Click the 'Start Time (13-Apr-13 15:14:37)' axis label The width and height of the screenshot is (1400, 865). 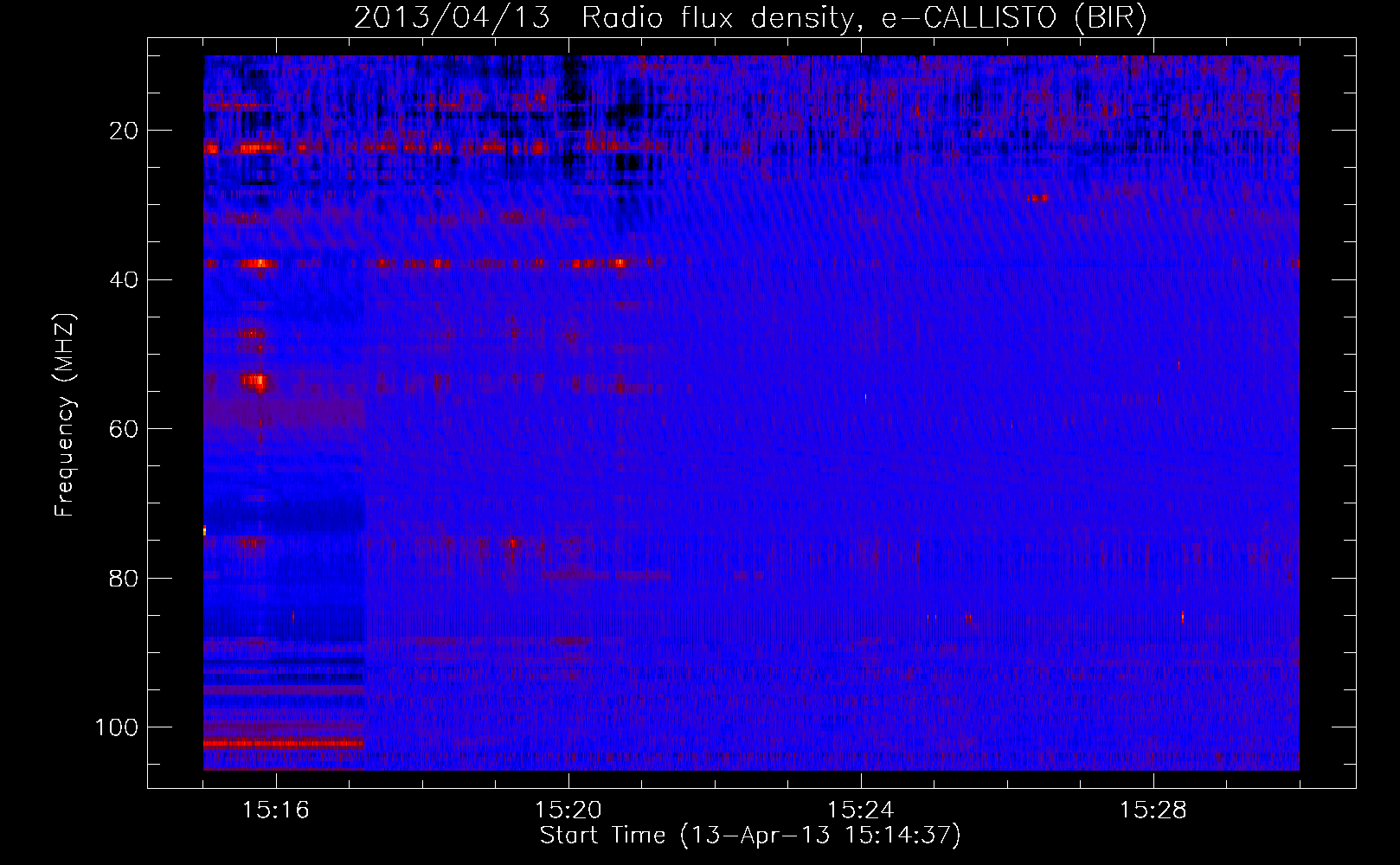[x=750, y=836]
